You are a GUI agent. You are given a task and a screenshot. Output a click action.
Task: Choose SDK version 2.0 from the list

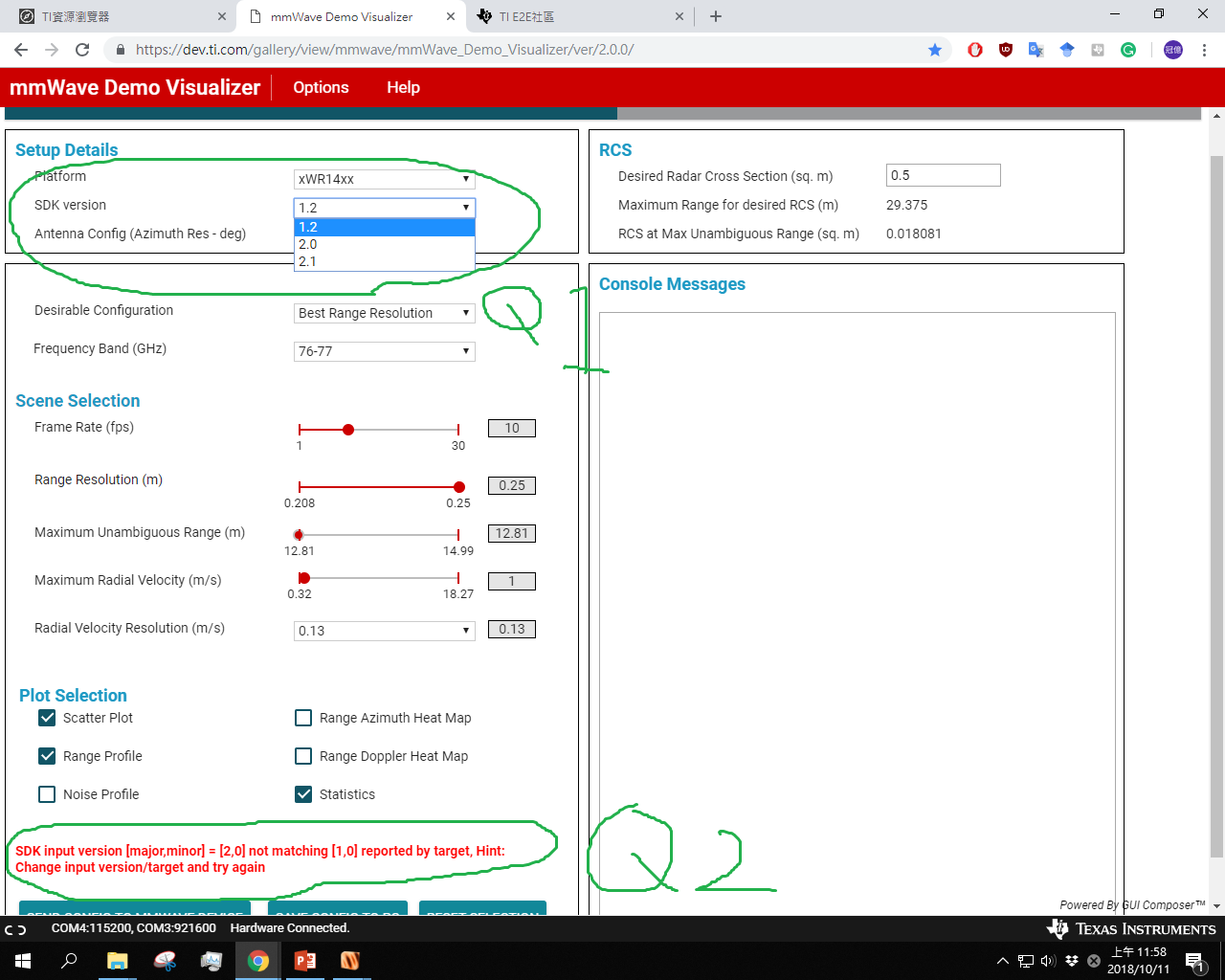point(385,244)
